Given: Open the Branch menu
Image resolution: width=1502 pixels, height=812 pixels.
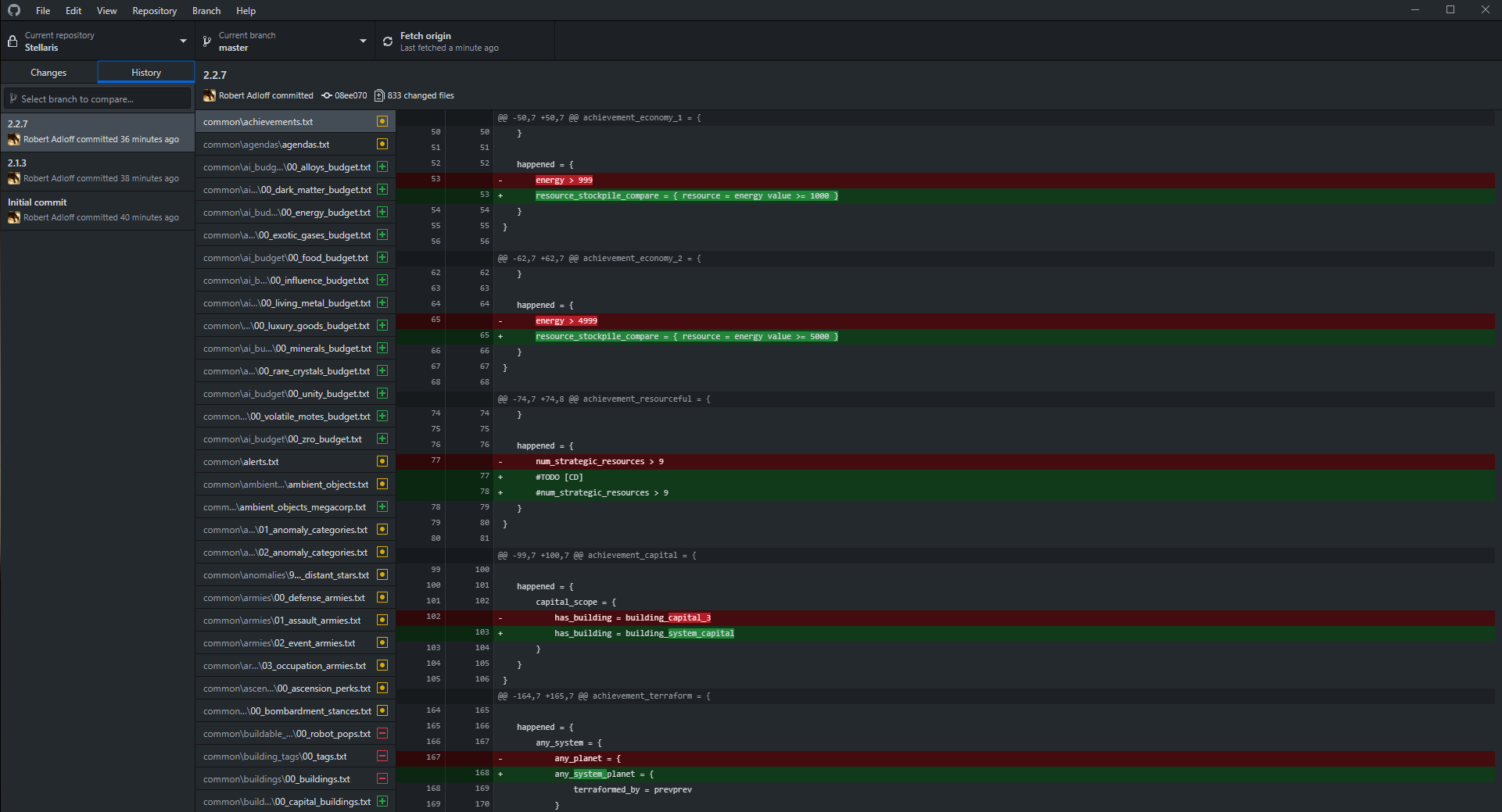Looking at the screenshot, I should [x=206, y=10].
